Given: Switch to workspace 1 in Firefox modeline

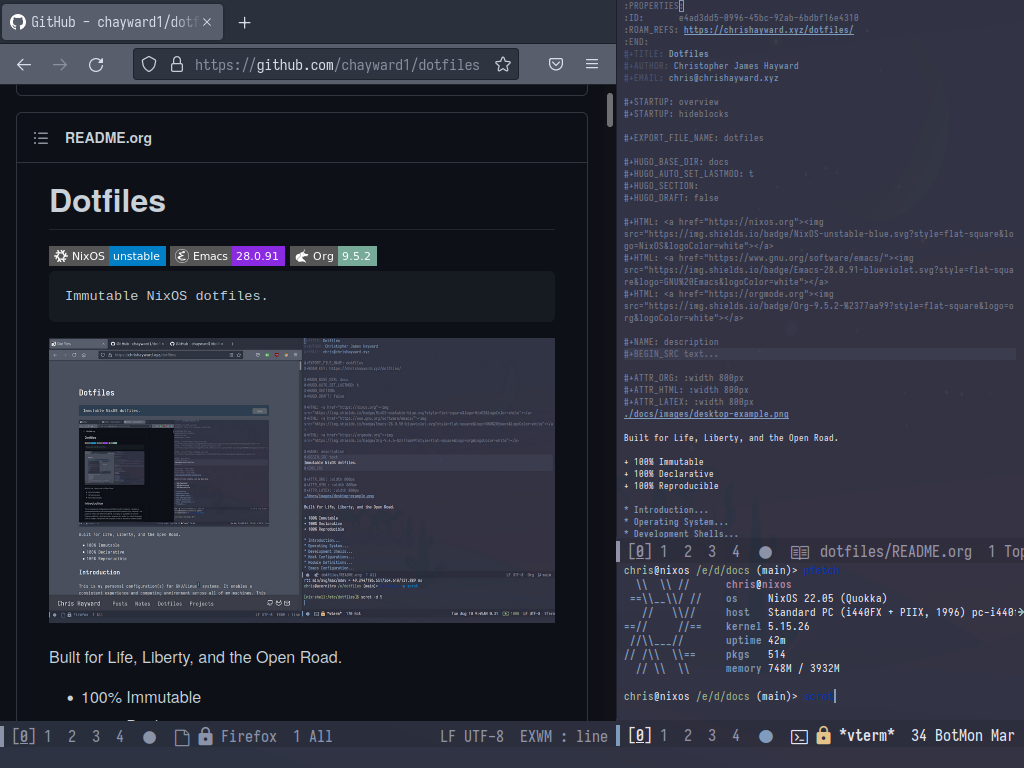Looking at the screenshot, I should point(48,737).
